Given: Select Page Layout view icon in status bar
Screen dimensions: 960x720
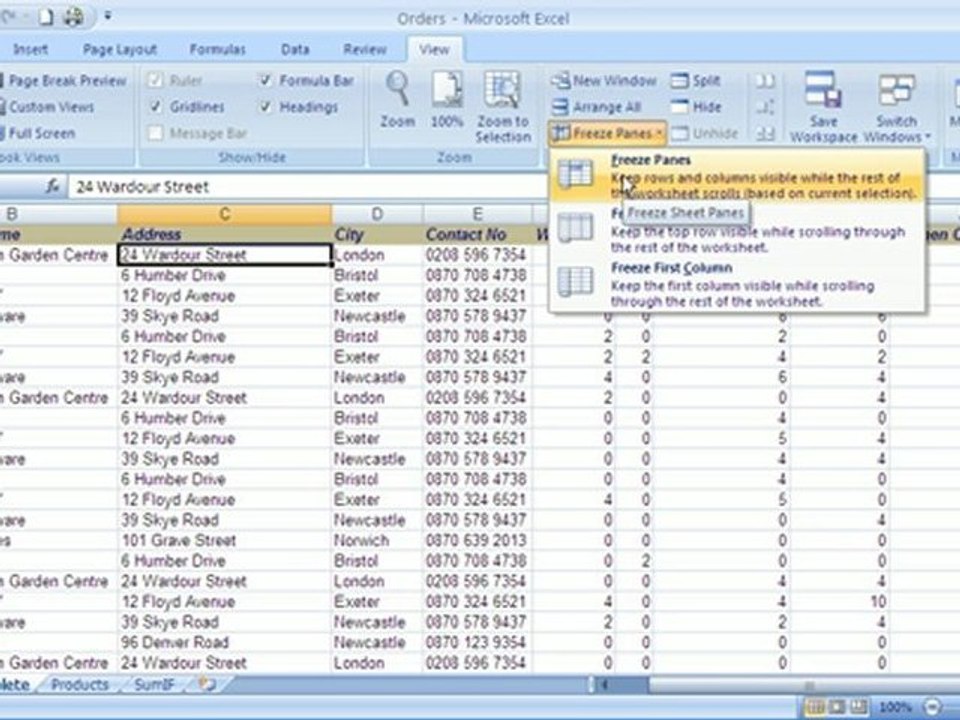Looking at the screenshot, I should [x=837, y=707].
